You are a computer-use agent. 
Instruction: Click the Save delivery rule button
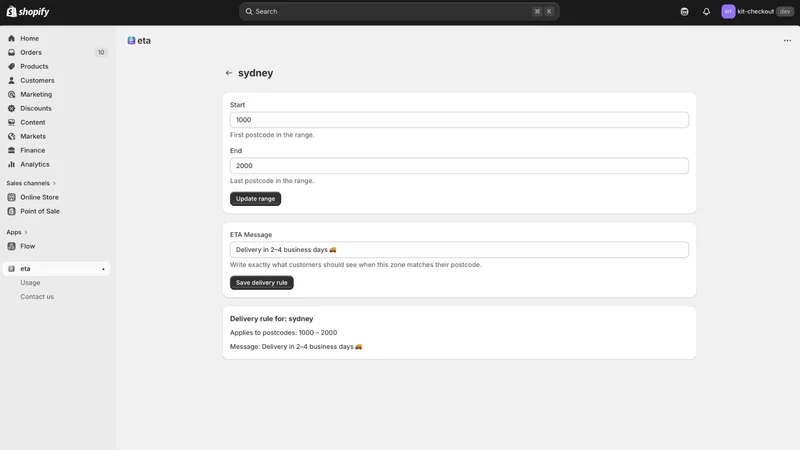[x=262, y=283]
